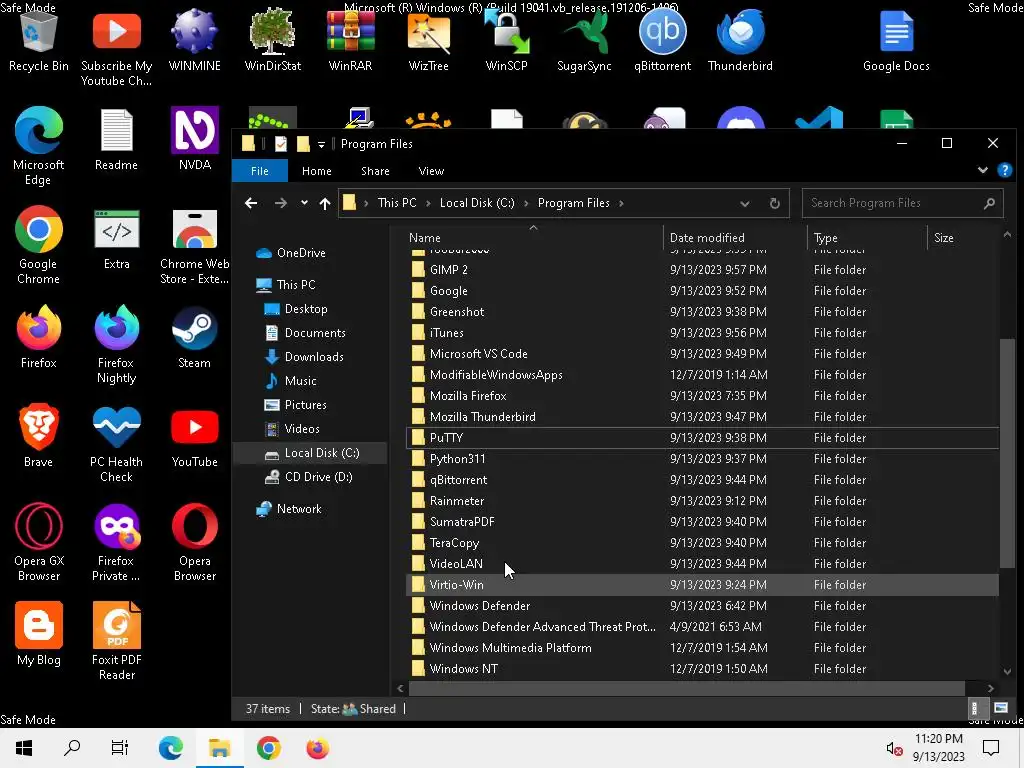Open PC Health Check desktop icon
Screen dimensions: 1024x768
tap(116, 444)
